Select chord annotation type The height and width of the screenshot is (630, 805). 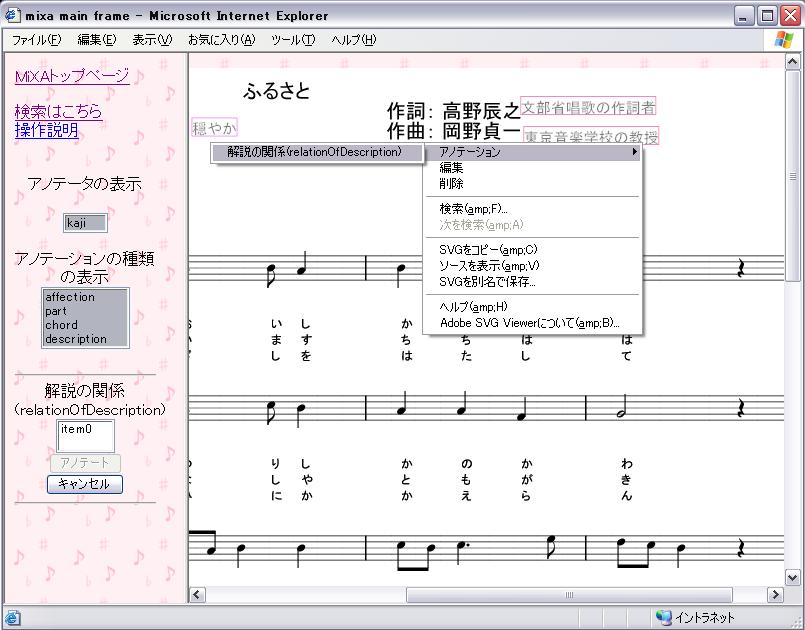85,325
